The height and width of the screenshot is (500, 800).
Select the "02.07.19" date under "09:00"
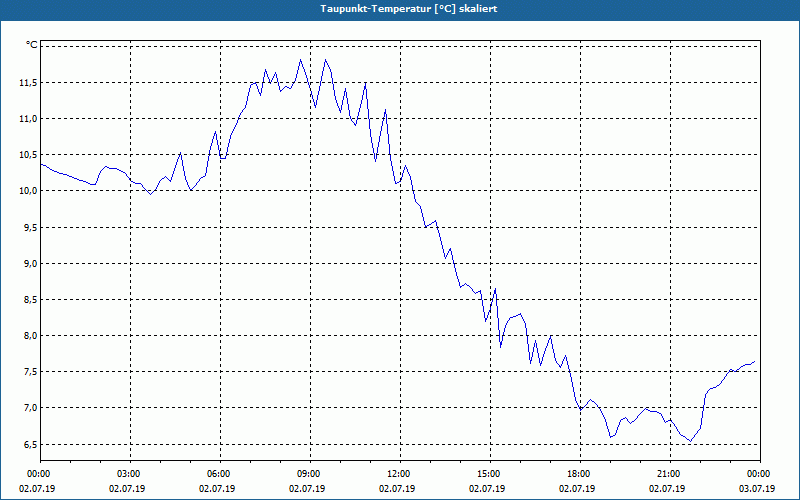click(307, 488)
